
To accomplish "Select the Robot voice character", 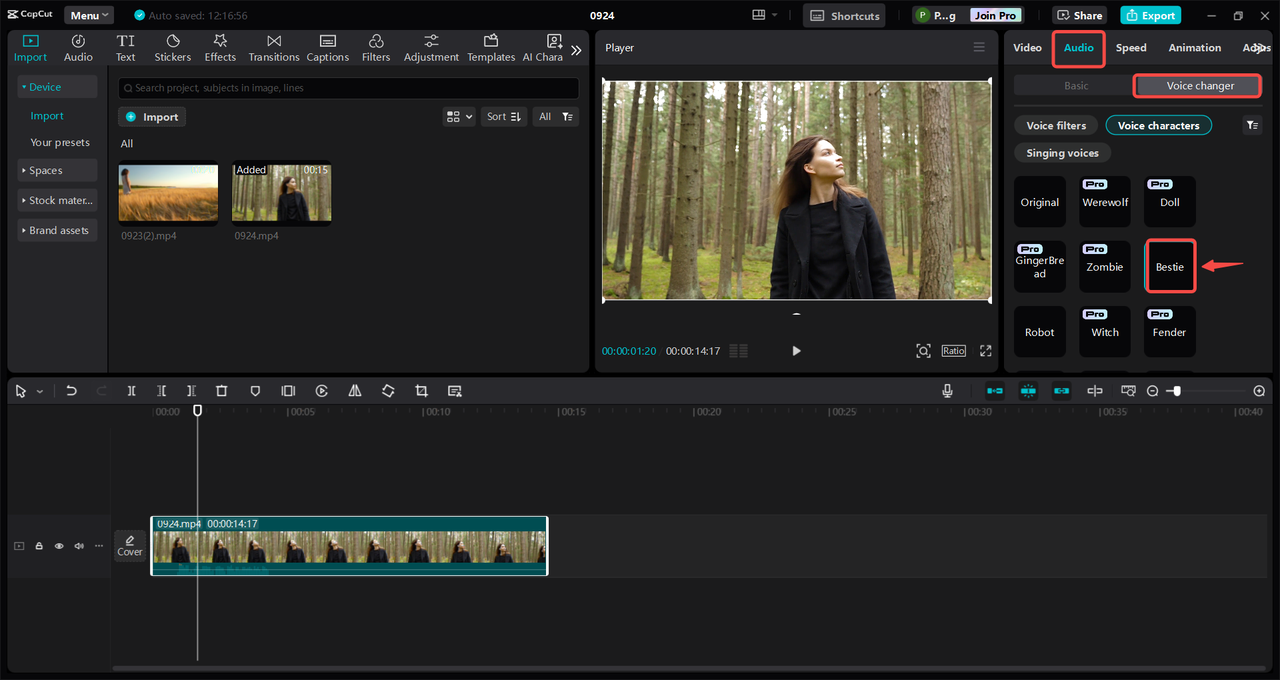I will point(1039,332).
